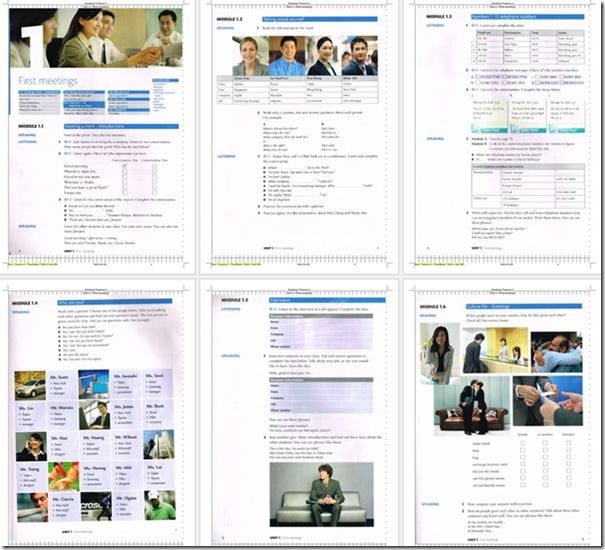Click the man in suit and tie portrait in Module 1.2
The width and height of the screenshot is (605, 550).
click(x=360, y=56)
